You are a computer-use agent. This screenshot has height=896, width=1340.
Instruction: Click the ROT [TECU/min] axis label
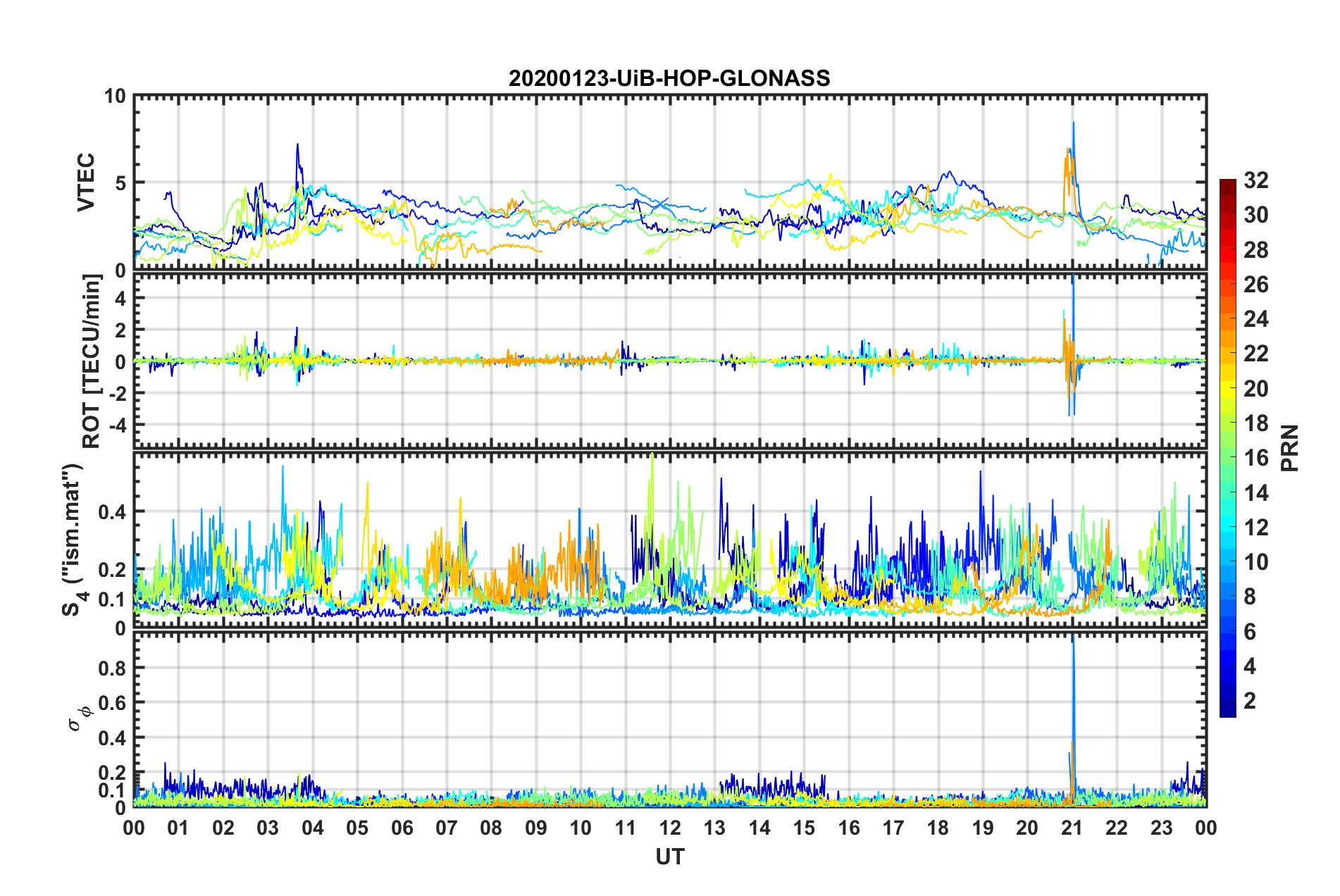[x=92, y=361]
